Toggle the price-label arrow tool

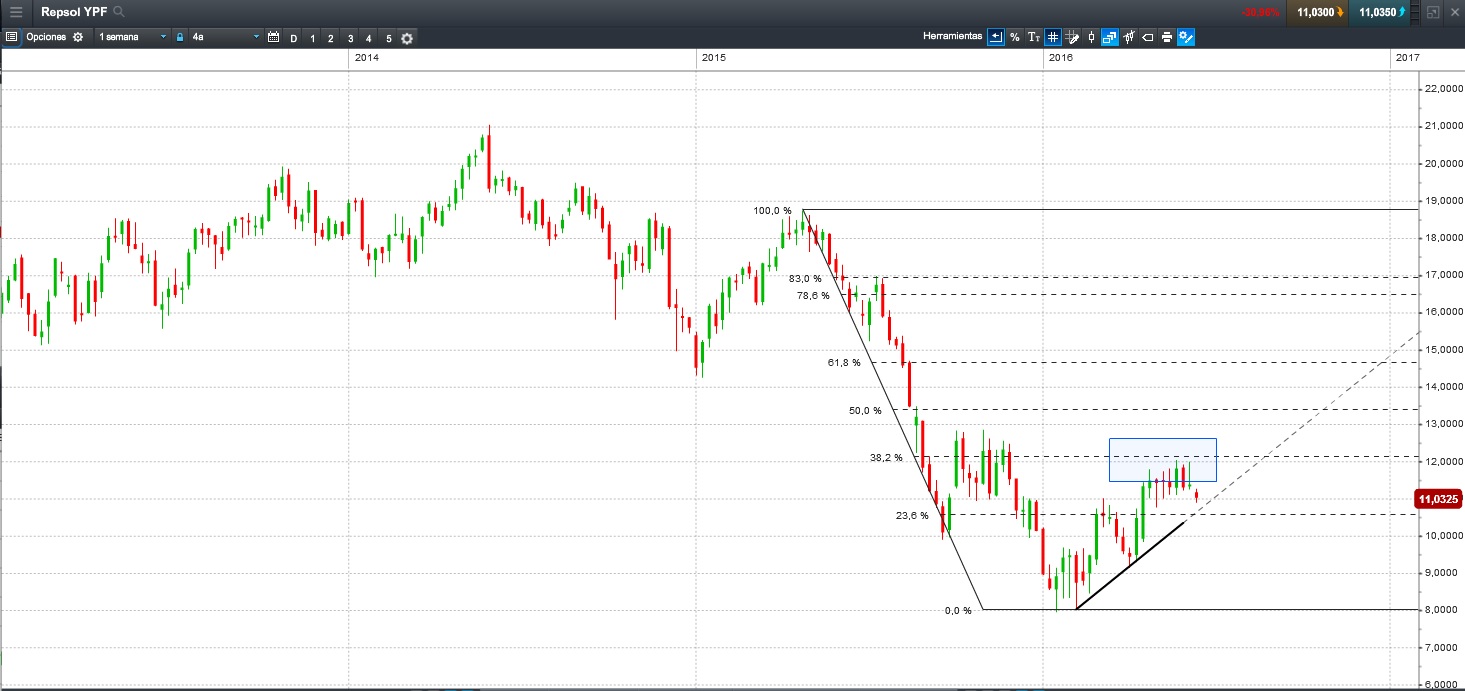click(996, 37)
